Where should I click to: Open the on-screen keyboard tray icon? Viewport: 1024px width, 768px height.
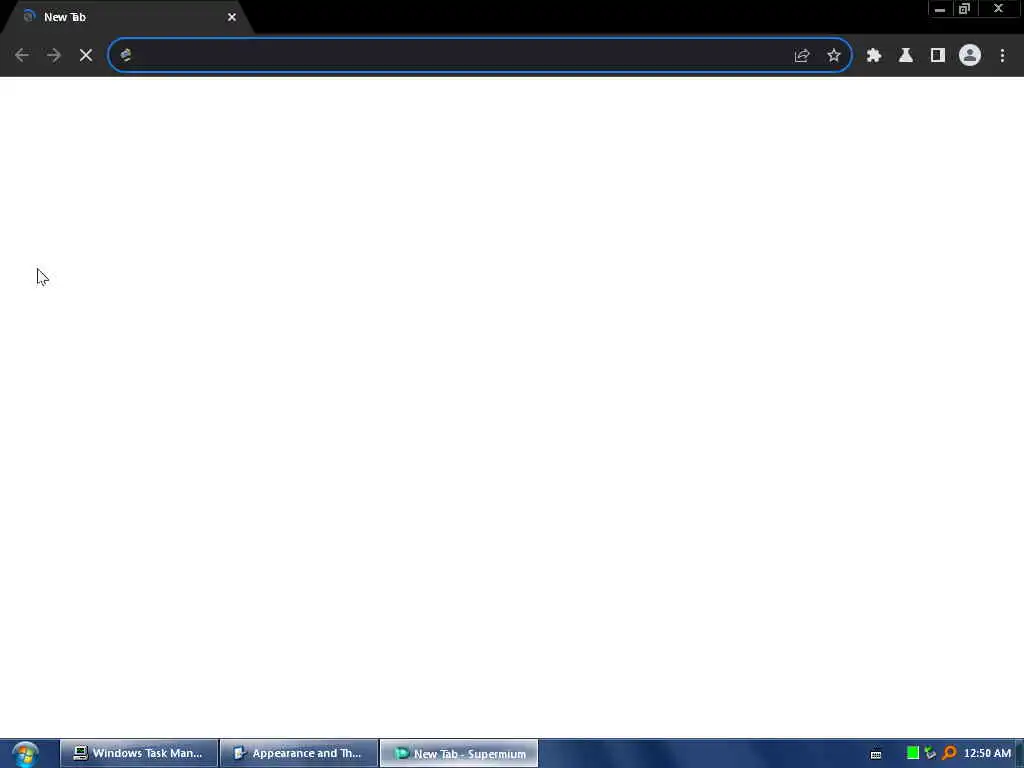[876, 754]
